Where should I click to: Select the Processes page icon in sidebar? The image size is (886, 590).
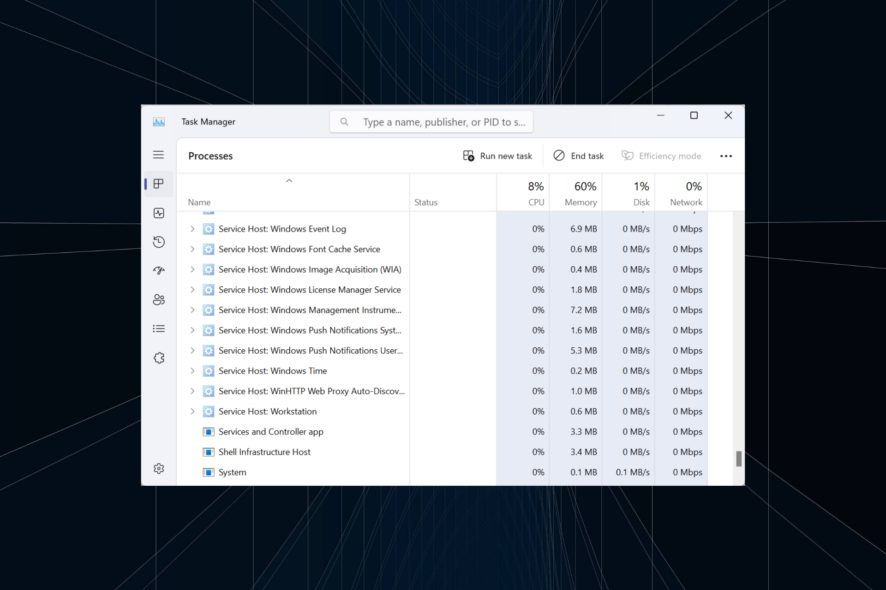click(159, 184)
